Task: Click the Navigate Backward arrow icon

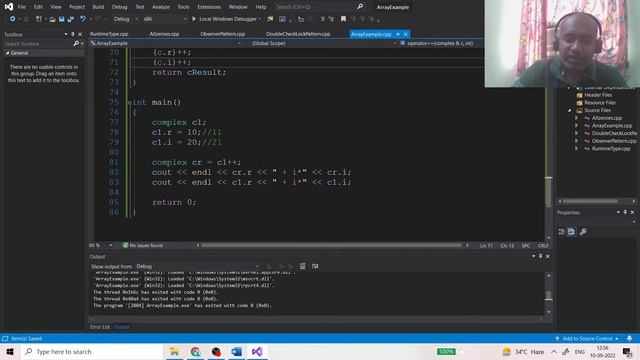Action: coord(13,19)
